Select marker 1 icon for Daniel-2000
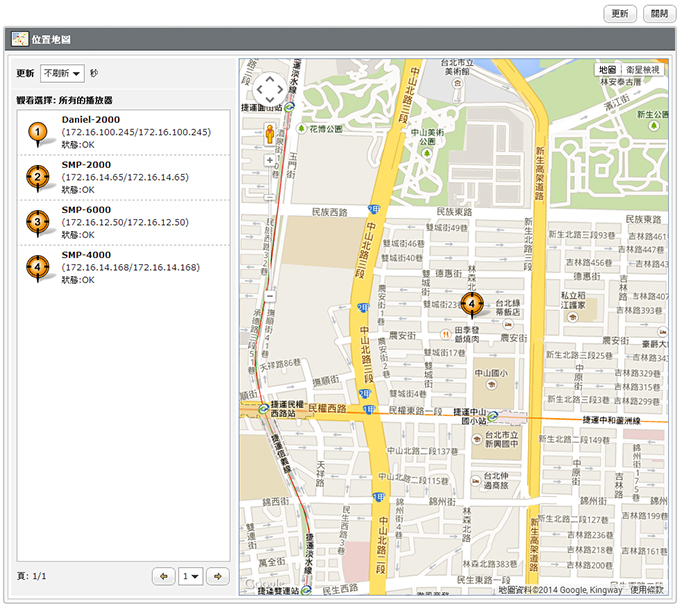The height and width of the screenshot is (606, 680). point(38,133)
